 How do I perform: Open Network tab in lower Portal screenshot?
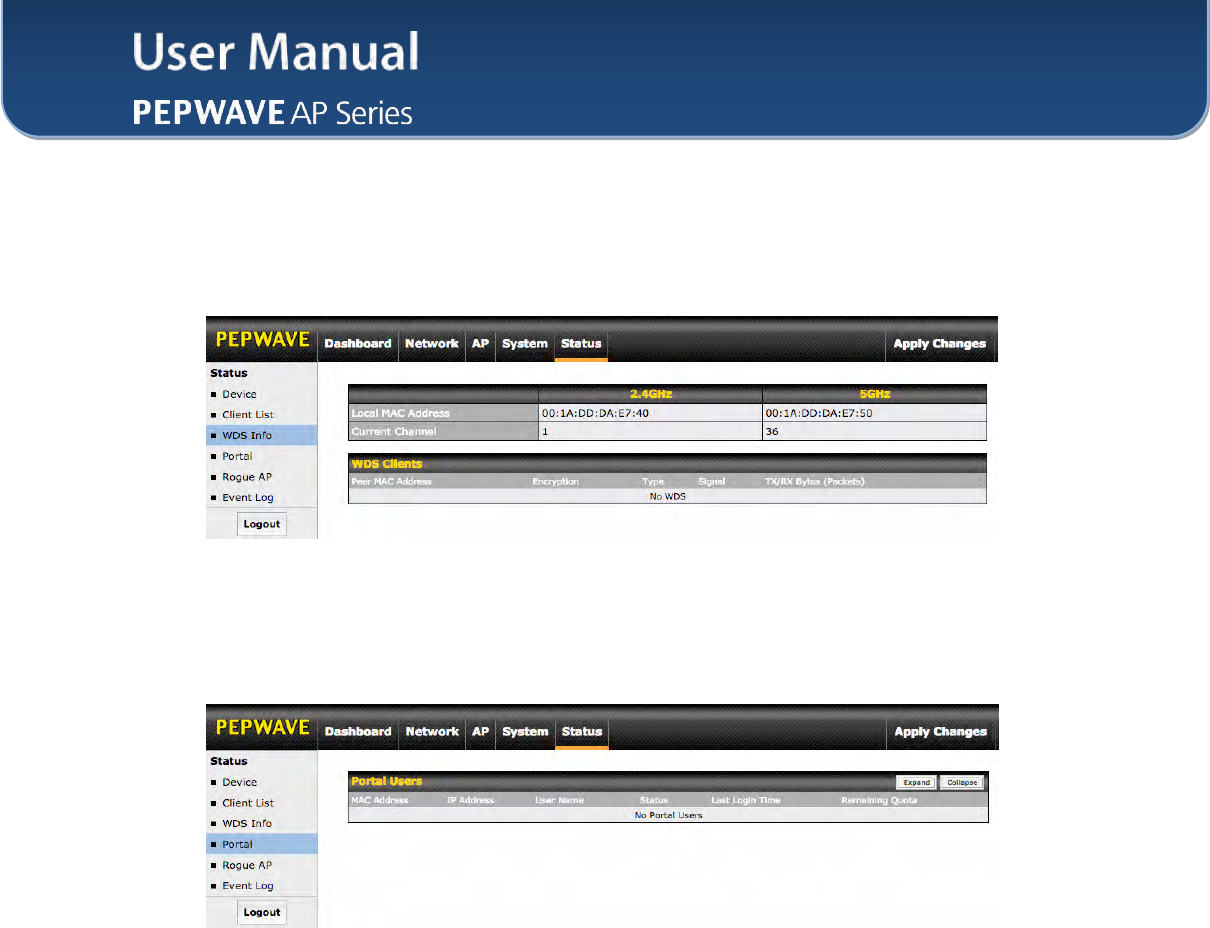(x=431, y=731)
